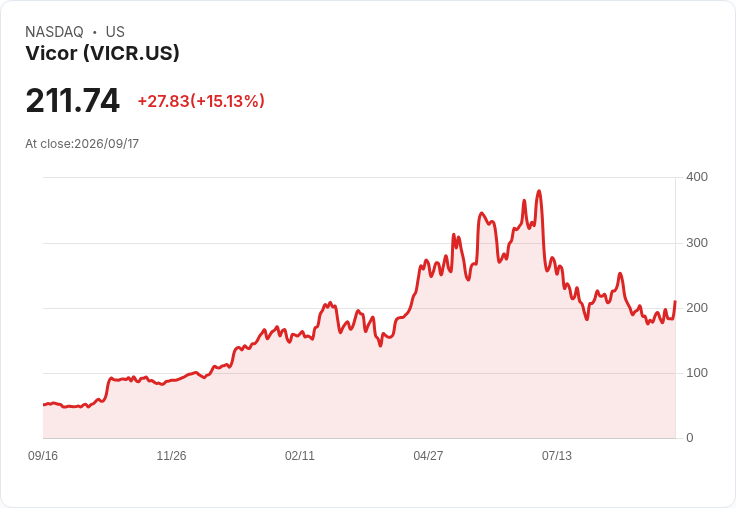Click the bullet separator between NASDAQ and US

[94, 32]
